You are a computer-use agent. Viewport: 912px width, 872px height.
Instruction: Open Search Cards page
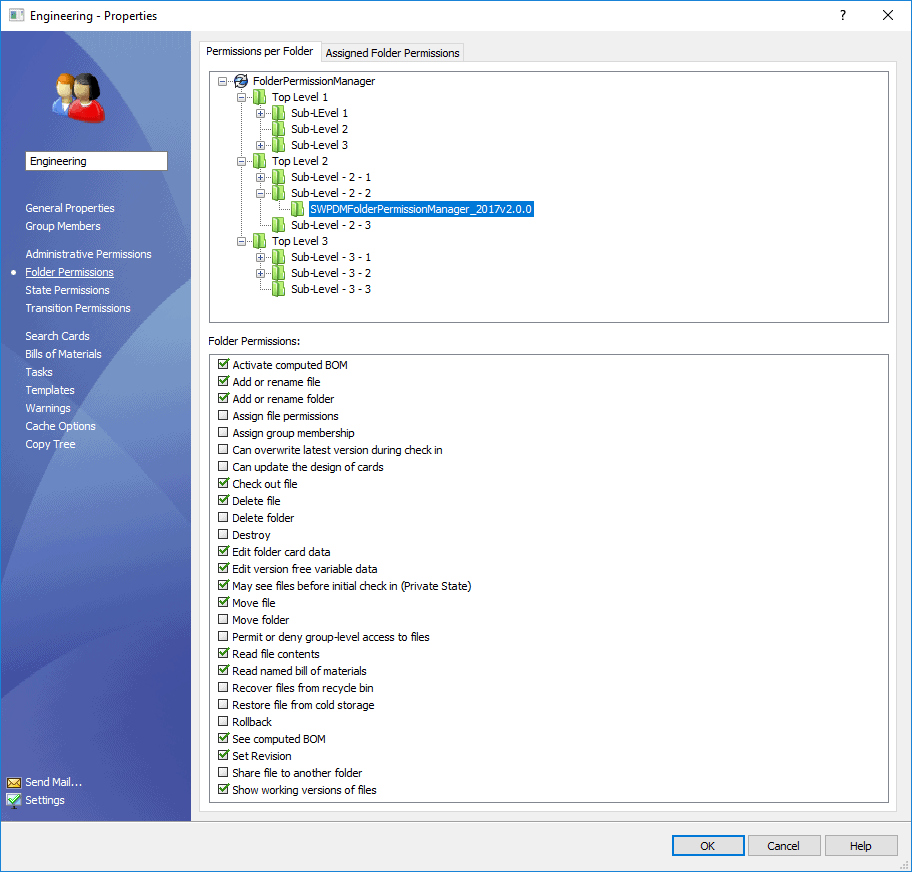pos(58,336)
